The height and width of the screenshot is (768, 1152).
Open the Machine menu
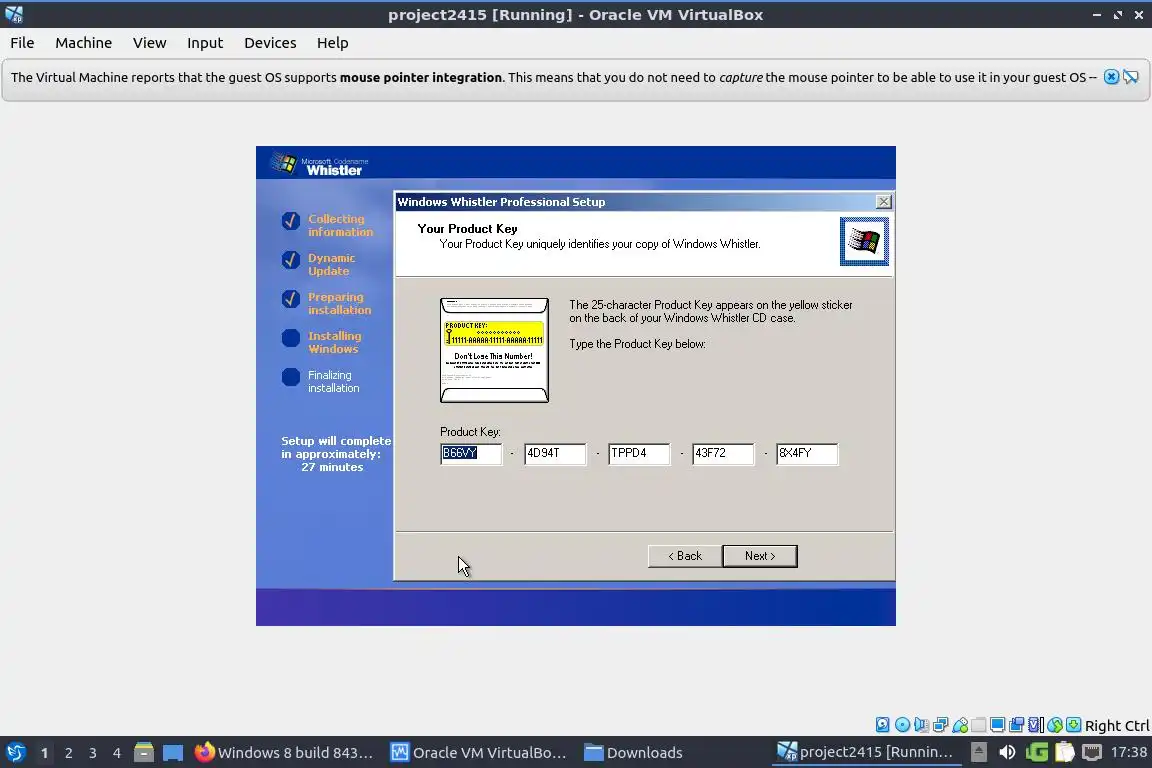[x=84, y=43]
